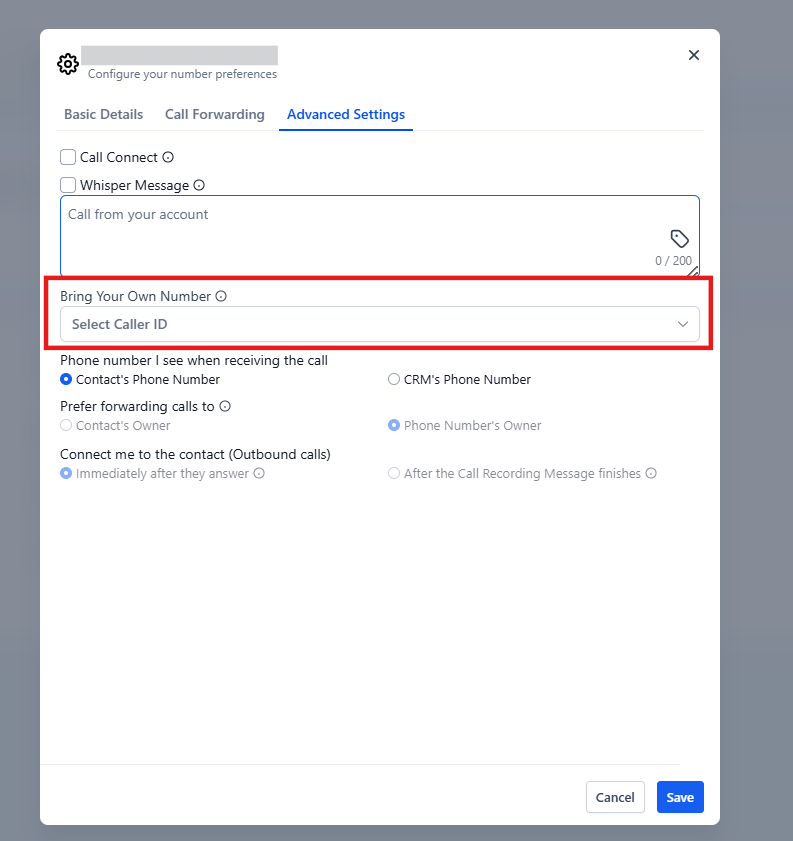
Task: Select the CRM's Phone Number radio option
Action: 394,380
